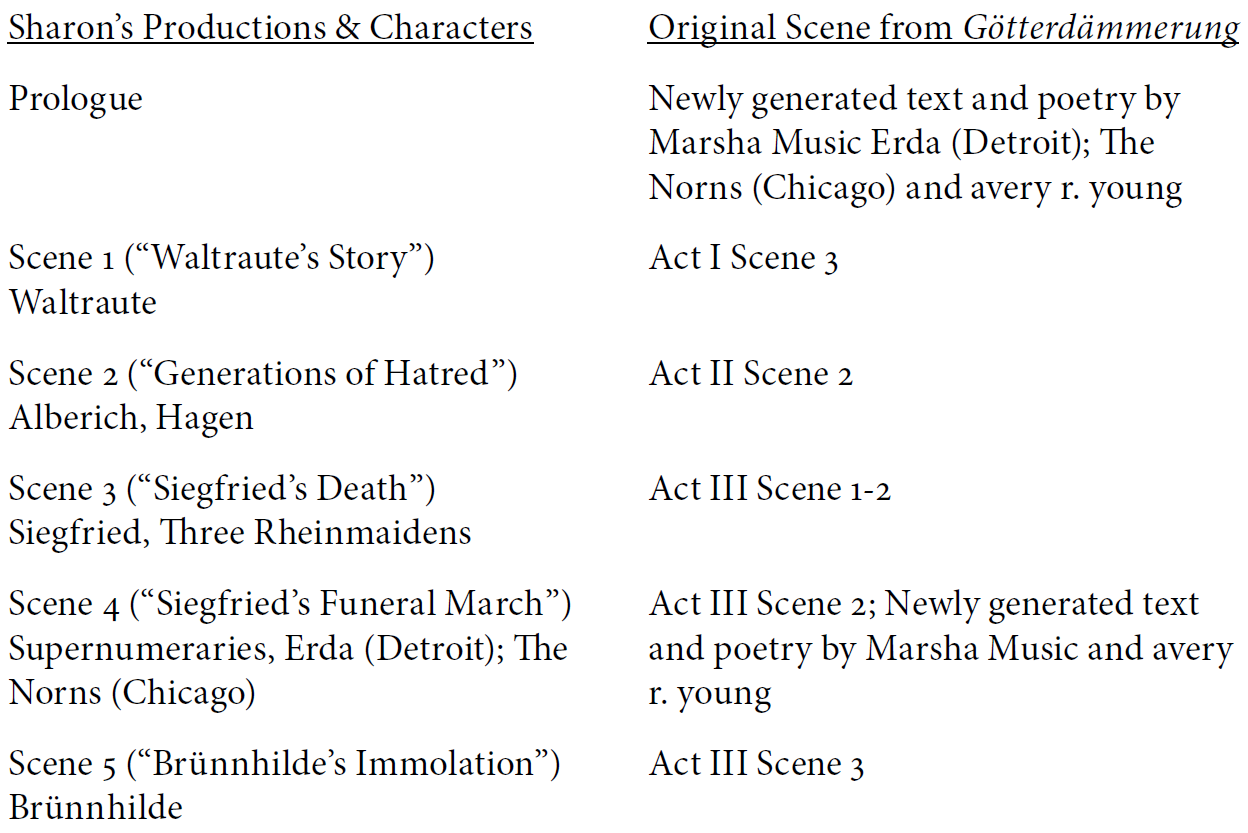Click "Newly generated text and poetry by" line
The height and width of the screenshot is (833, 1248).
tap(915, 100)
